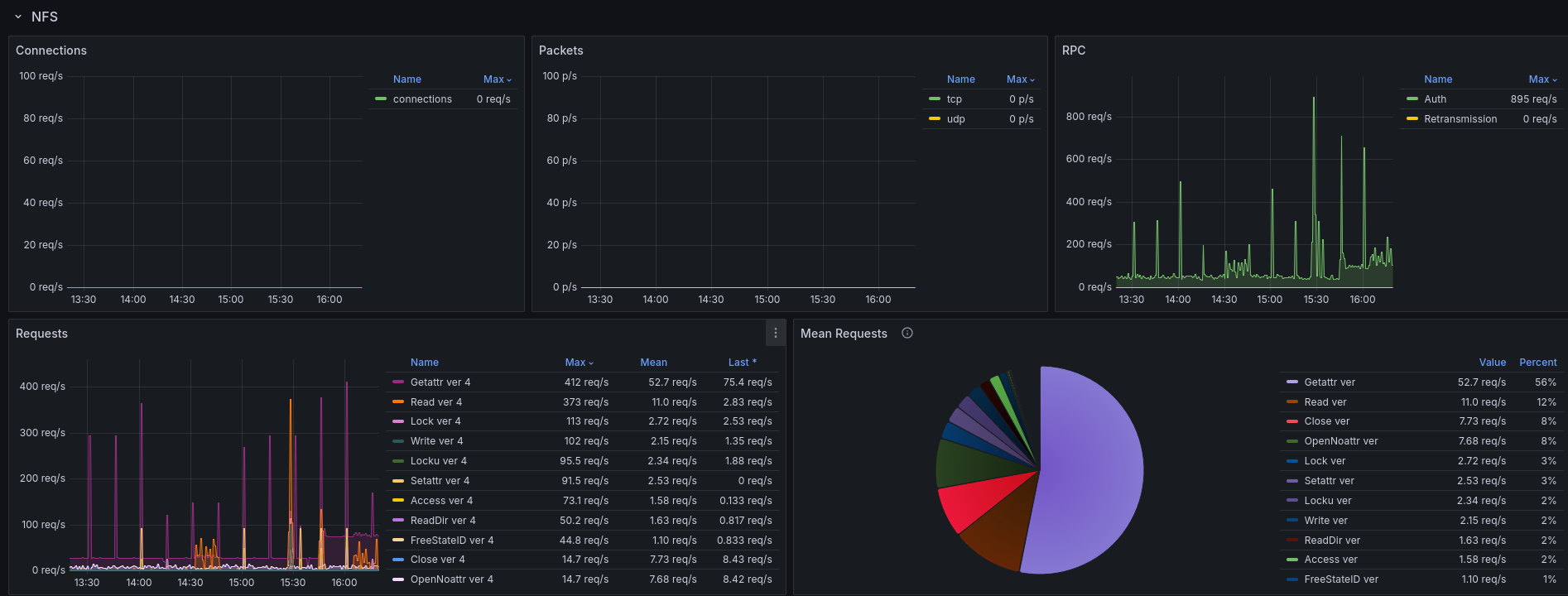Image resolution: width=1568 pixels, height=596 pixels.
Task: Select Locku ver in Mean Requests legend
Action: pos(1328,501)
